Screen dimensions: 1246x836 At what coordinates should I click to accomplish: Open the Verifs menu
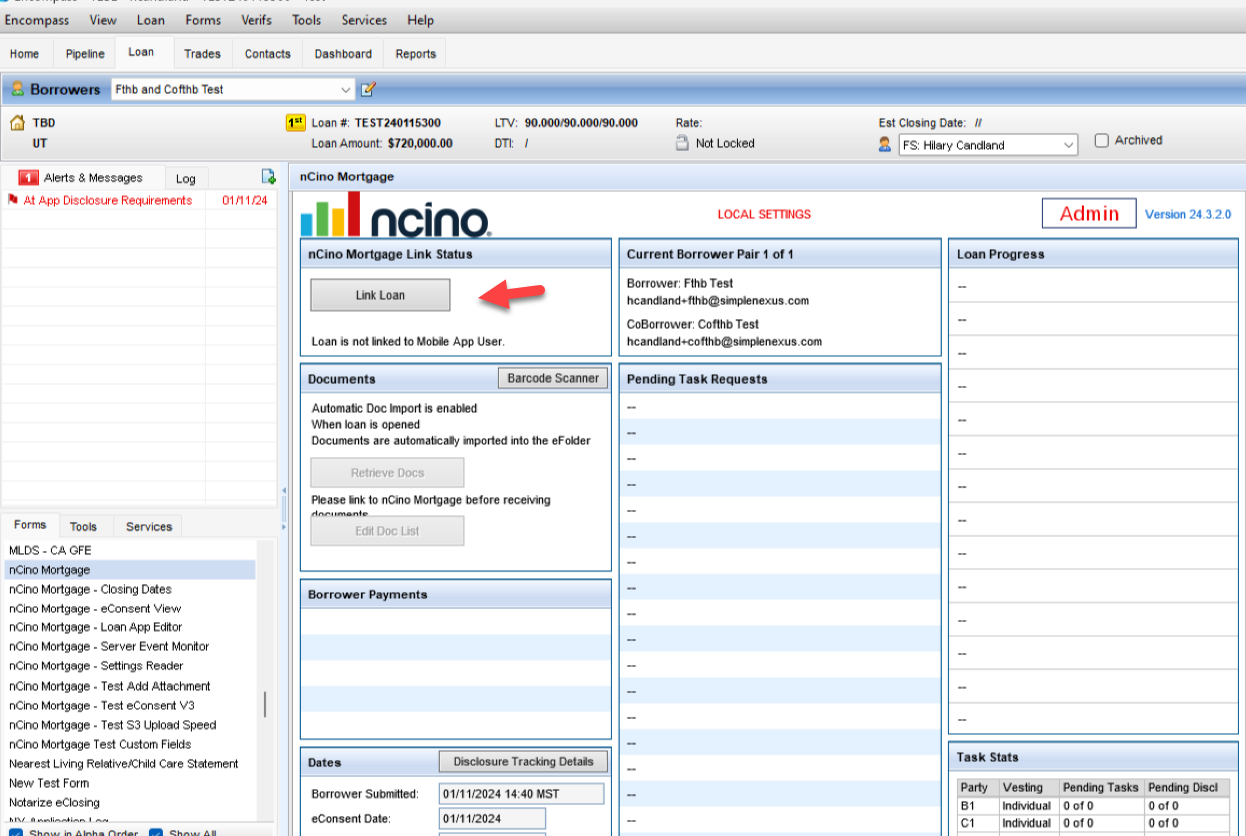[256, 20]
